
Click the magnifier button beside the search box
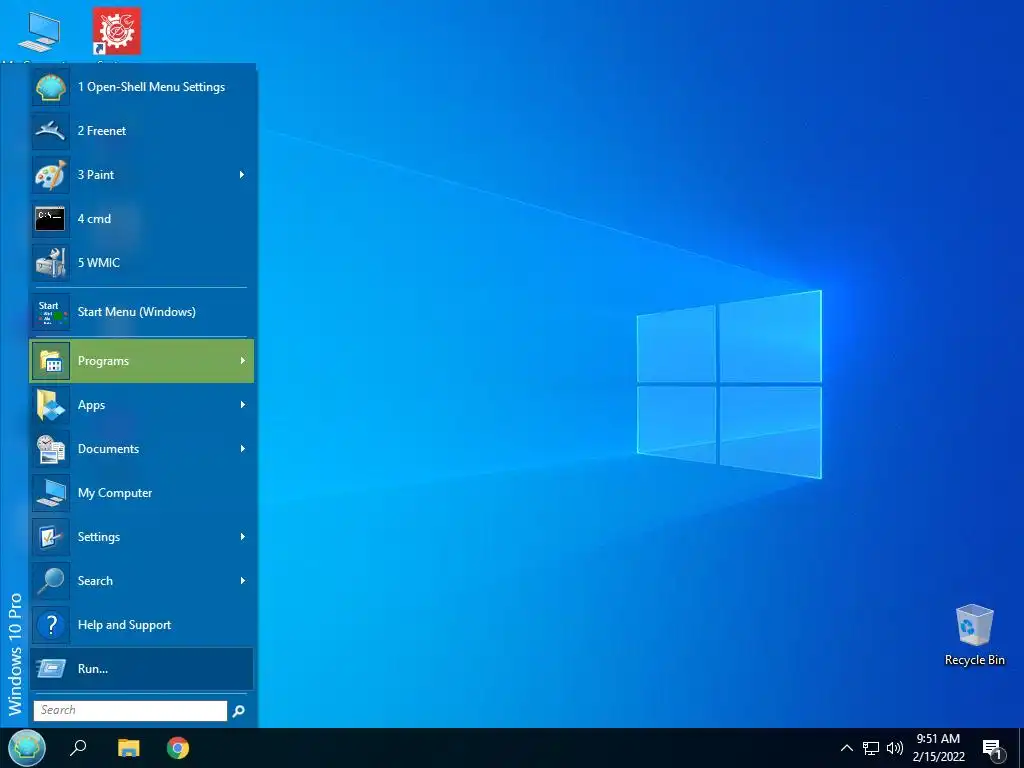239,711
